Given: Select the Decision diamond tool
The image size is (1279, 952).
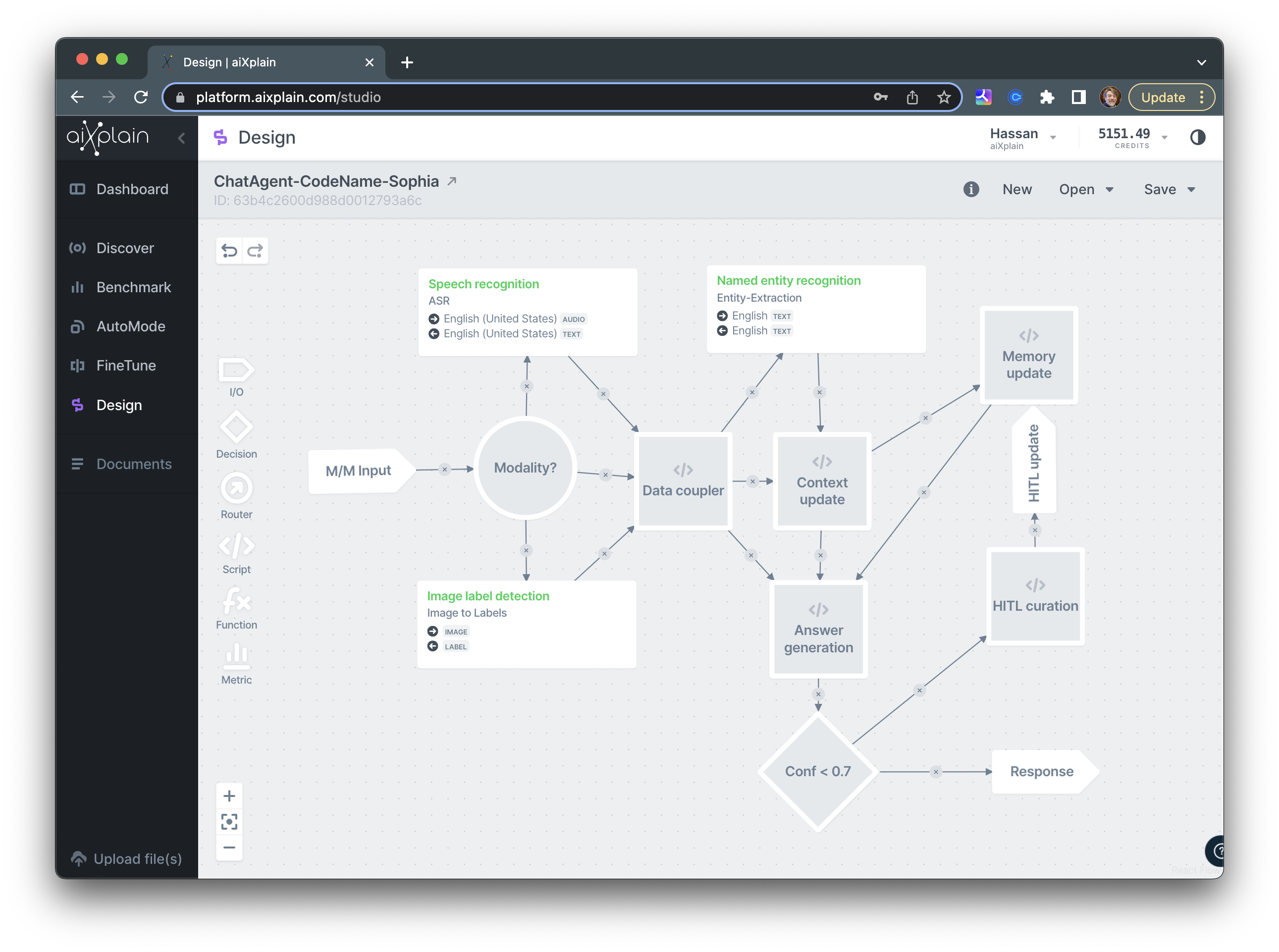Looking at the screenshot, I should click(236, 435).
